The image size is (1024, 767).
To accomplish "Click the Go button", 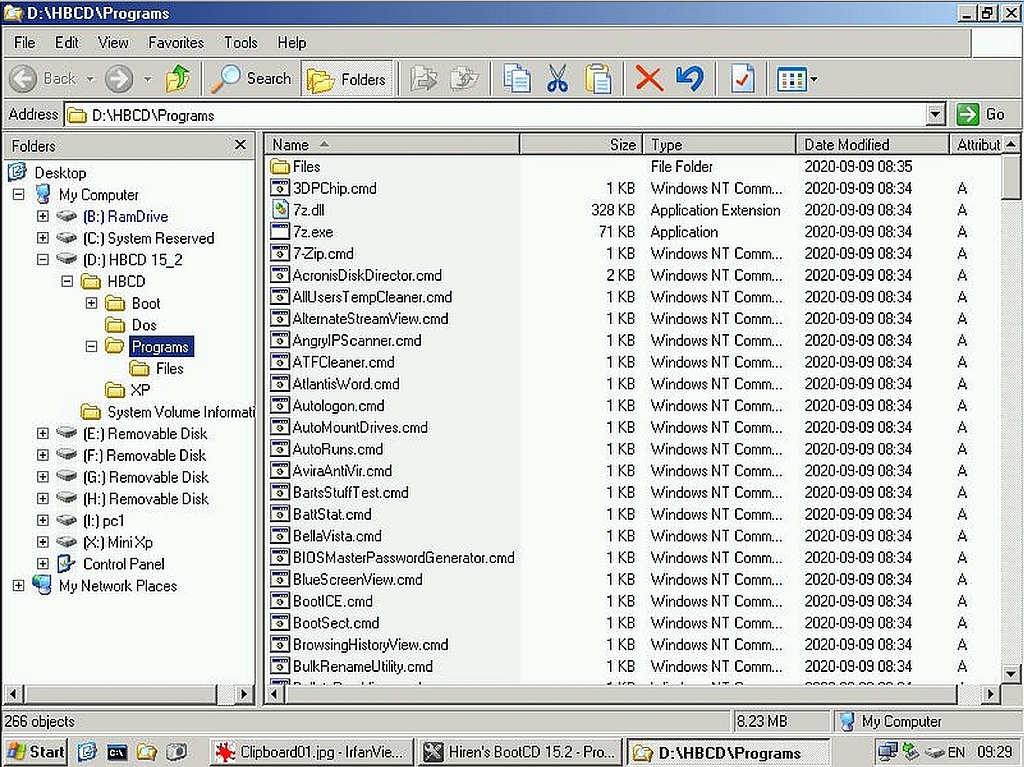I will point(982,114).
